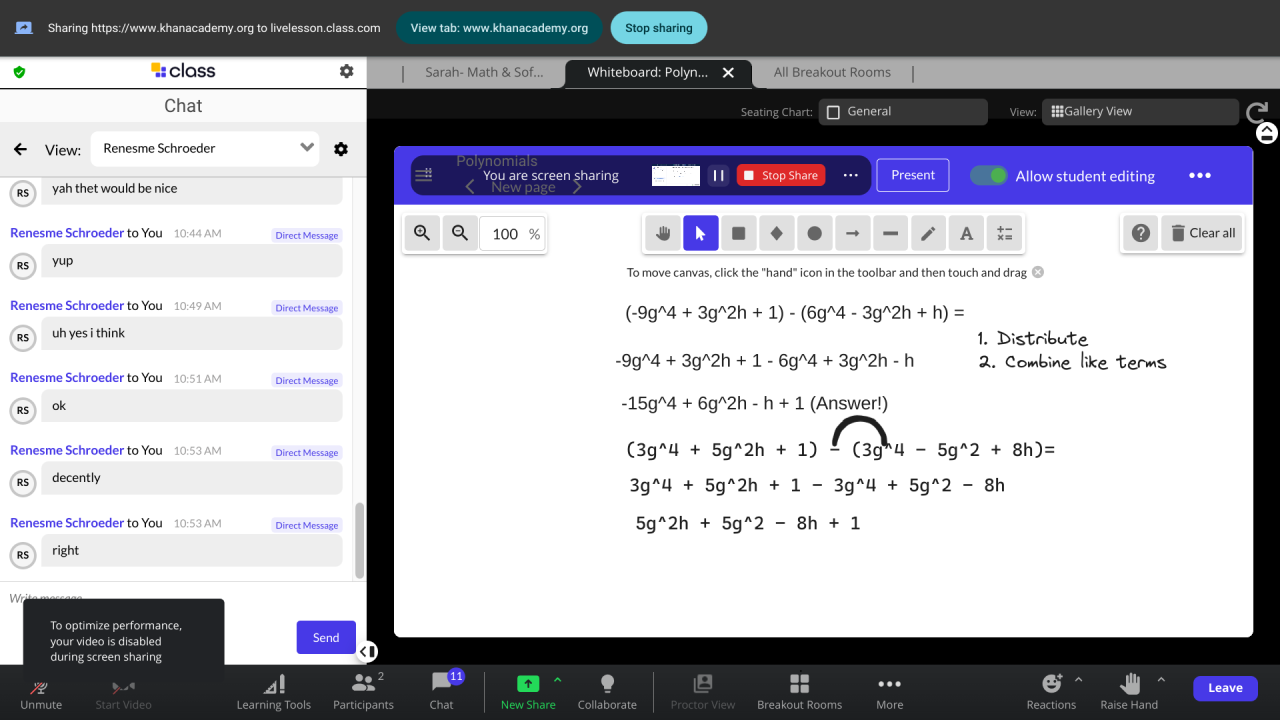1280x720 pixels.
Task: Select the arrow pointer tool
Action: click(x=700, y=233)
